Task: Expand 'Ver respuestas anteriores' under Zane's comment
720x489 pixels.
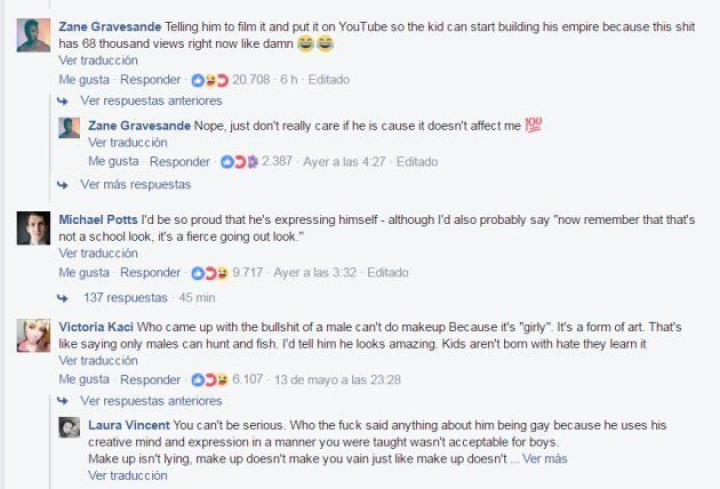Action: 151,101
